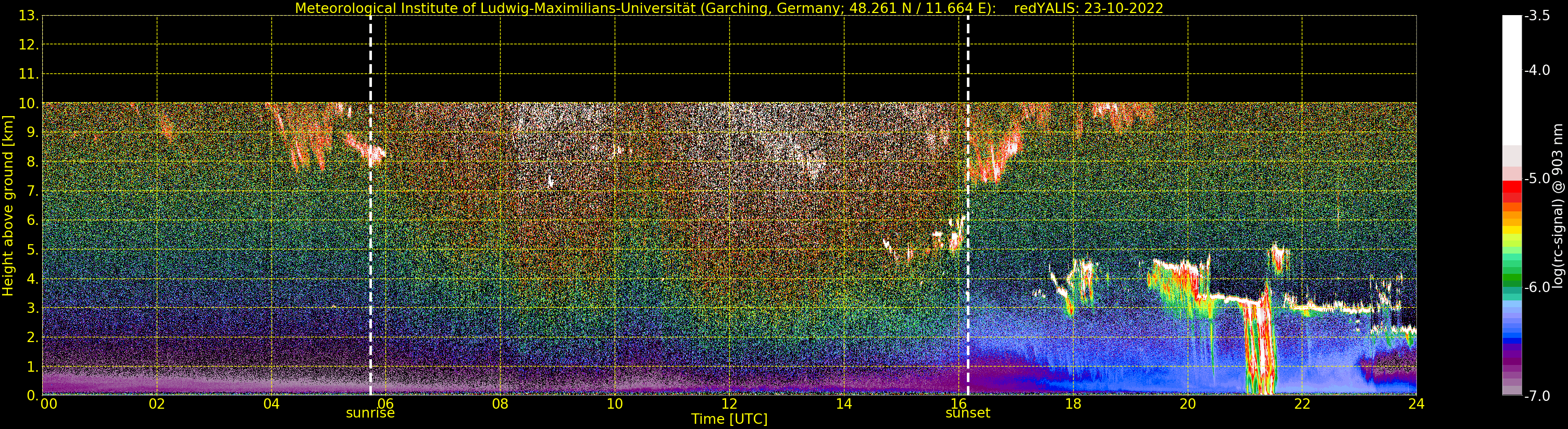Click the '-4.0' colorbar tick label
1568x429 pixels.
[x=1538, y=70]
